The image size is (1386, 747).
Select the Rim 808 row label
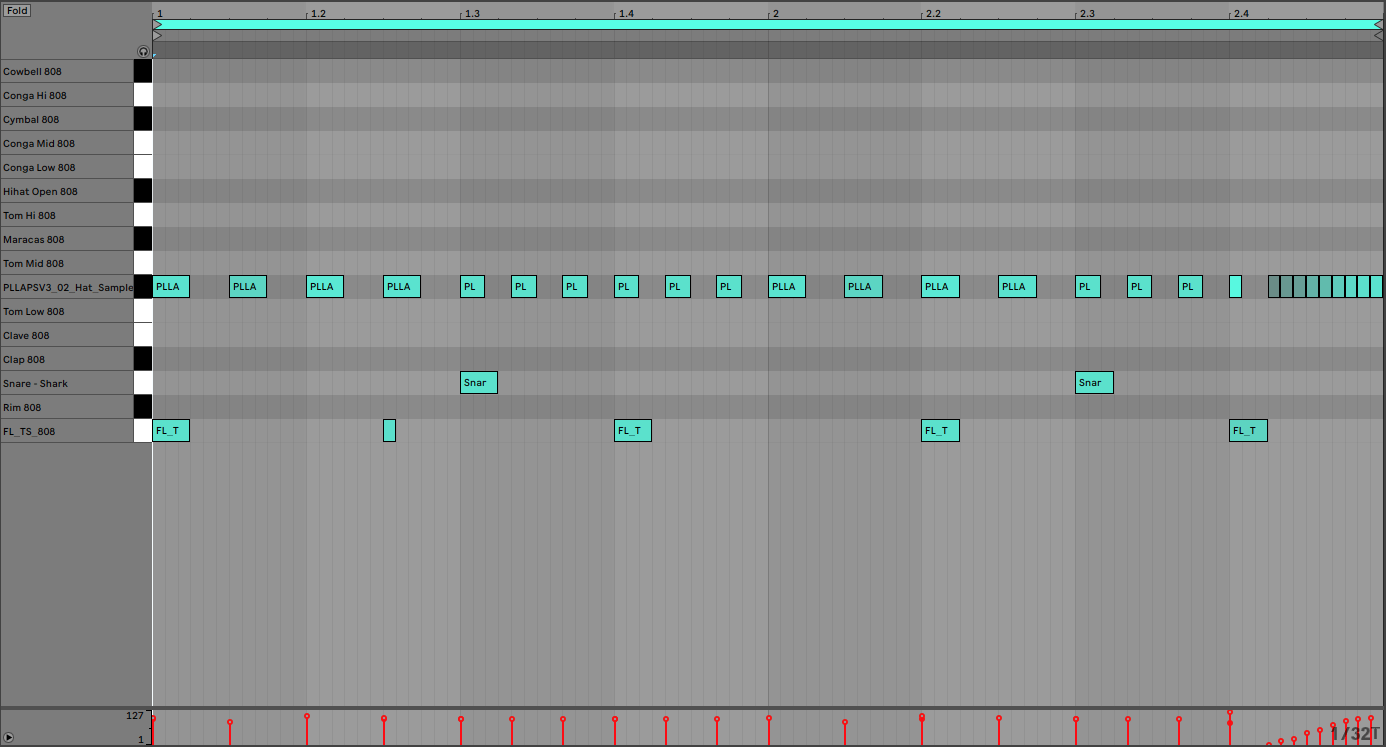(67, 407)
